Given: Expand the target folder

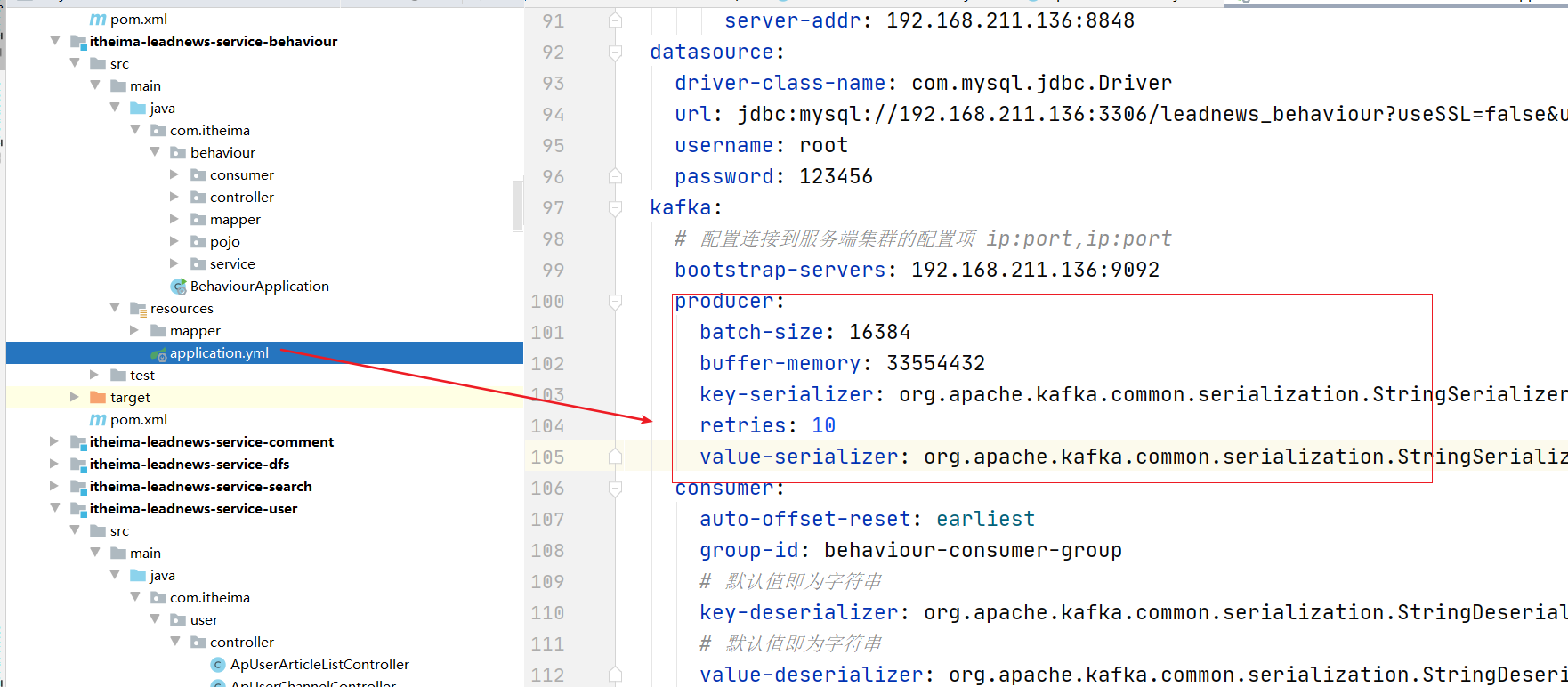Looking at the screenshot, I should 75,397.
